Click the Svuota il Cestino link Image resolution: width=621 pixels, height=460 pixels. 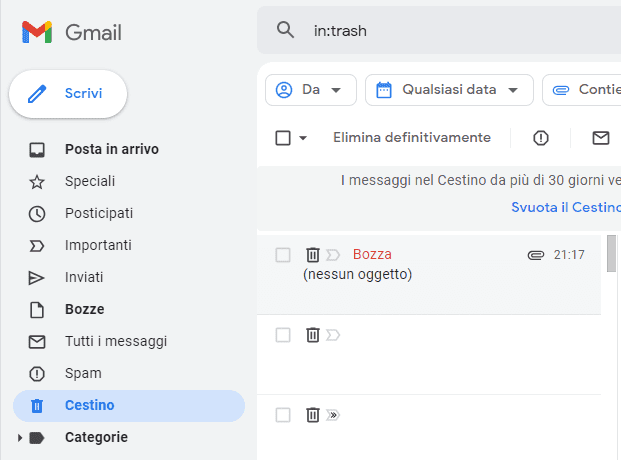tap(565, 207)
